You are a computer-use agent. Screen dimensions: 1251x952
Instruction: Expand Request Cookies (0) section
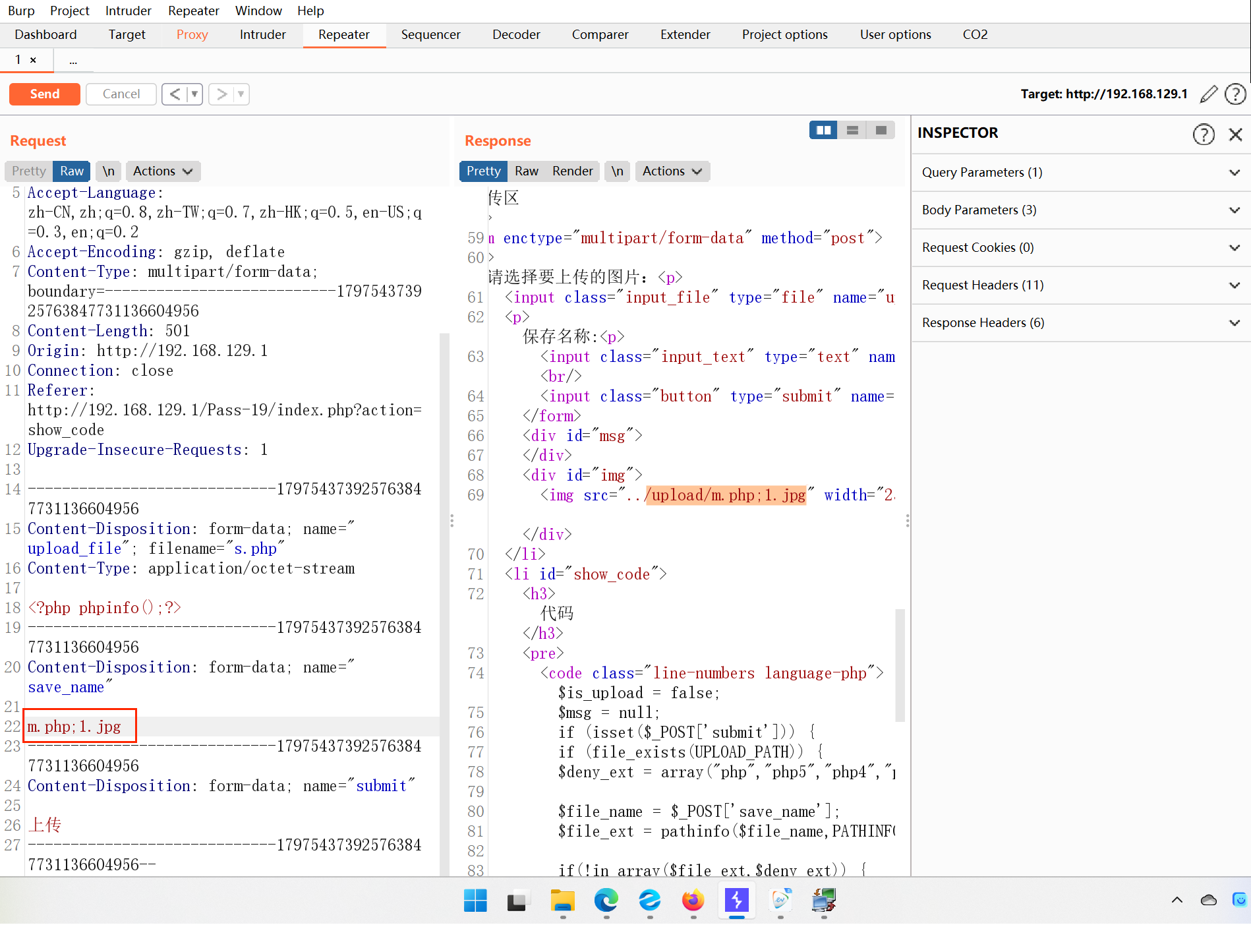tap(1081, 248)
